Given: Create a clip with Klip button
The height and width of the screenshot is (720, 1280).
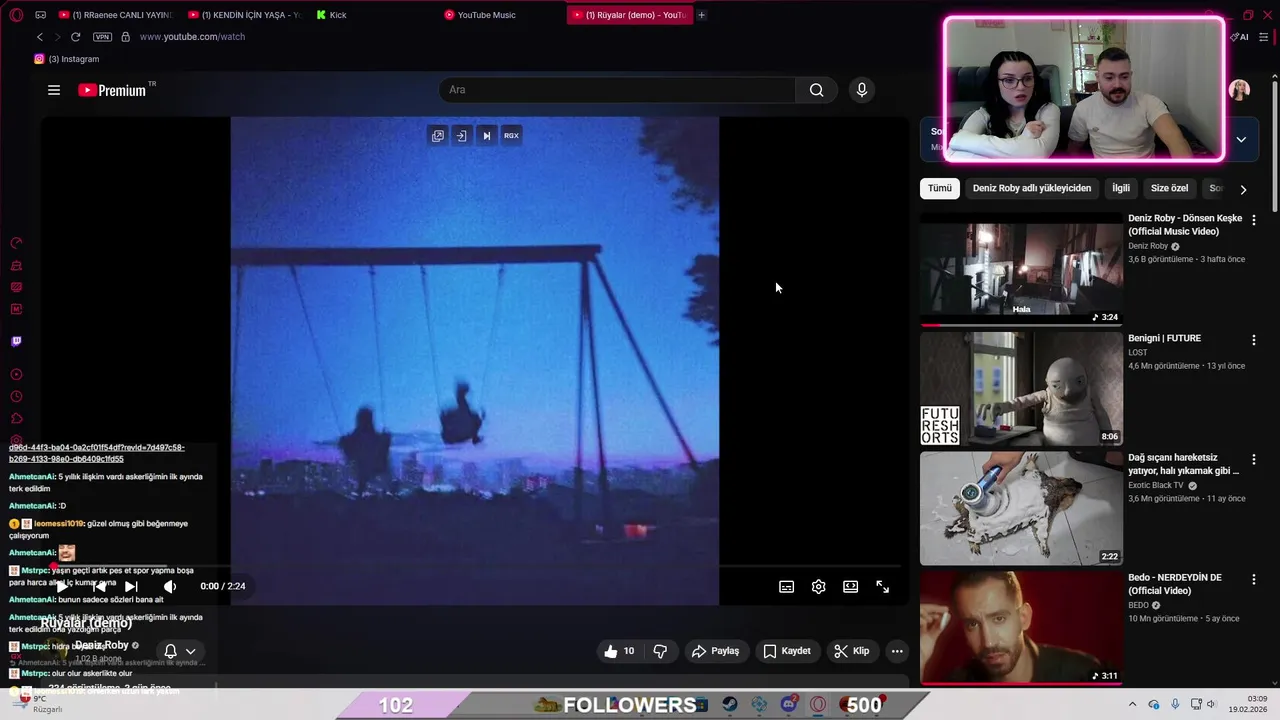Looking at the screenshot, I should [x=852, y=651].
